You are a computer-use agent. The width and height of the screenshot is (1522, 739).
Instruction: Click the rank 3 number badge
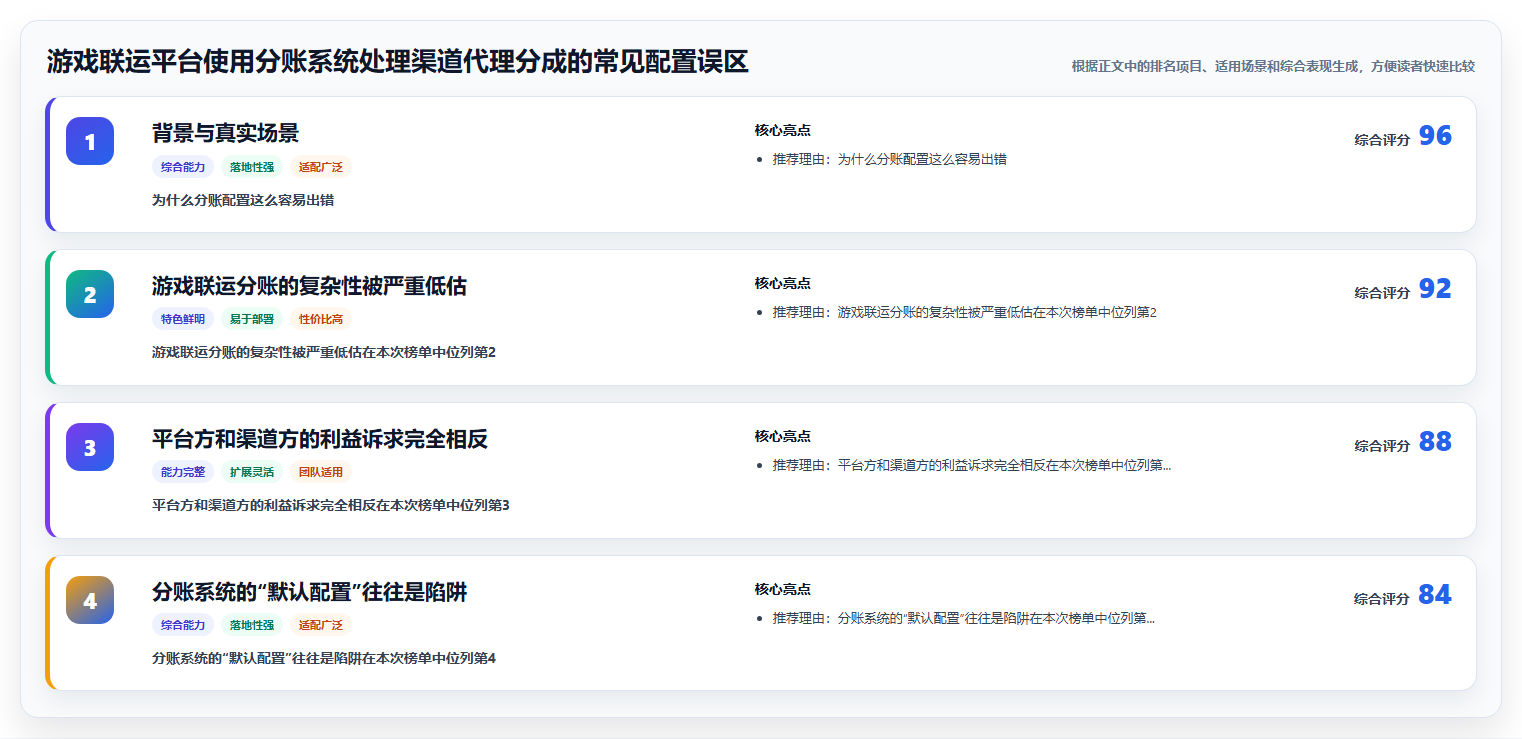pos(90,447)
